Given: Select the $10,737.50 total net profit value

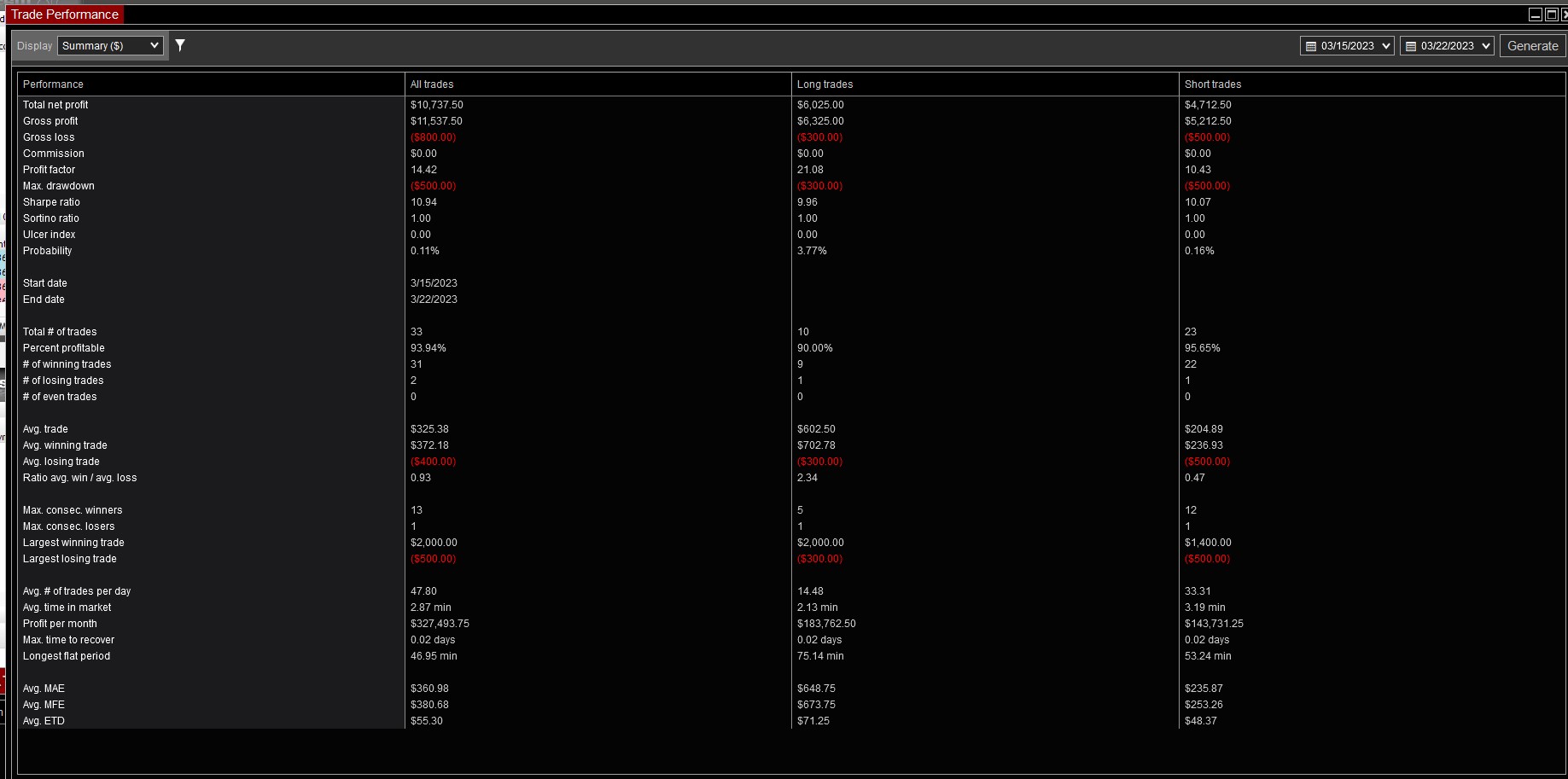Looking at the screenshot, I should 437,105.
